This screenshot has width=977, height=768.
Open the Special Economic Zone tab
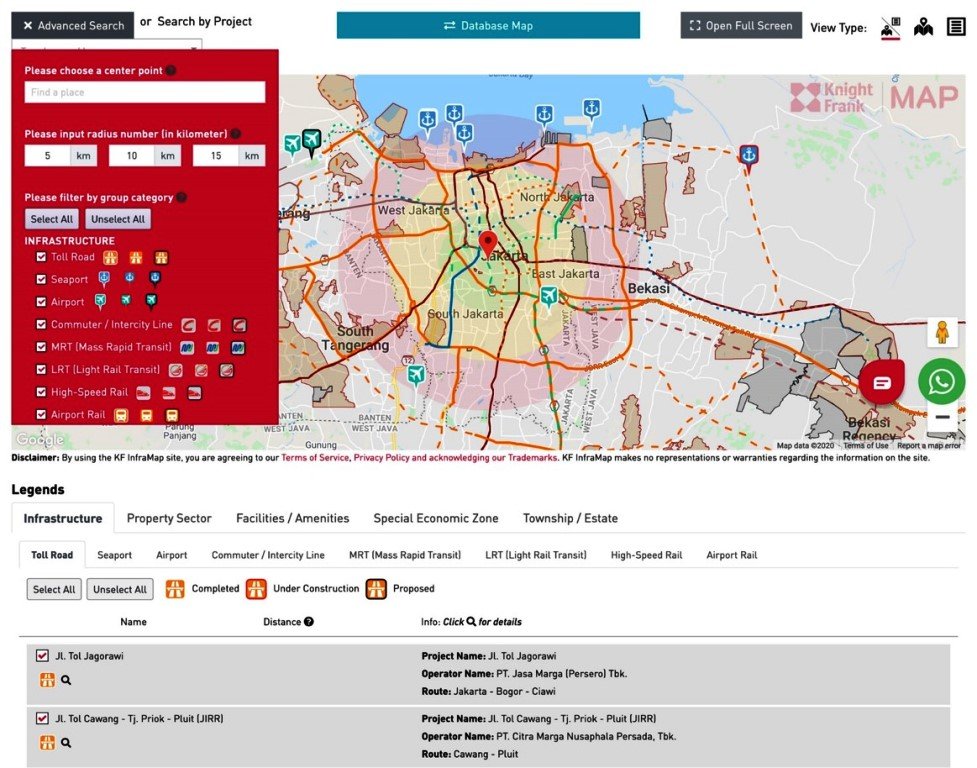click(436, 518)
